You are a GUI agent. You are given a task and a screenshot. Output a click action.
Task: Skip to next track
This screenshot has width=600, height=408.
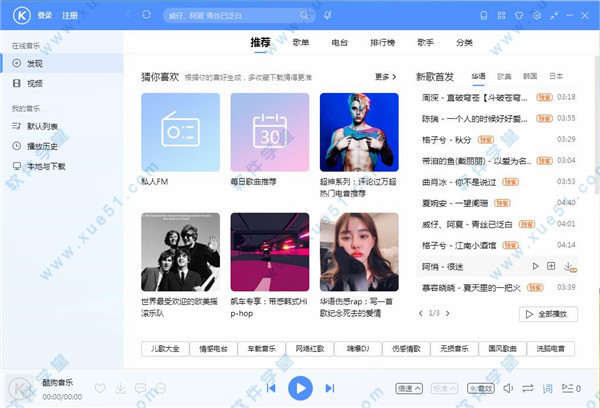(330, 388)
